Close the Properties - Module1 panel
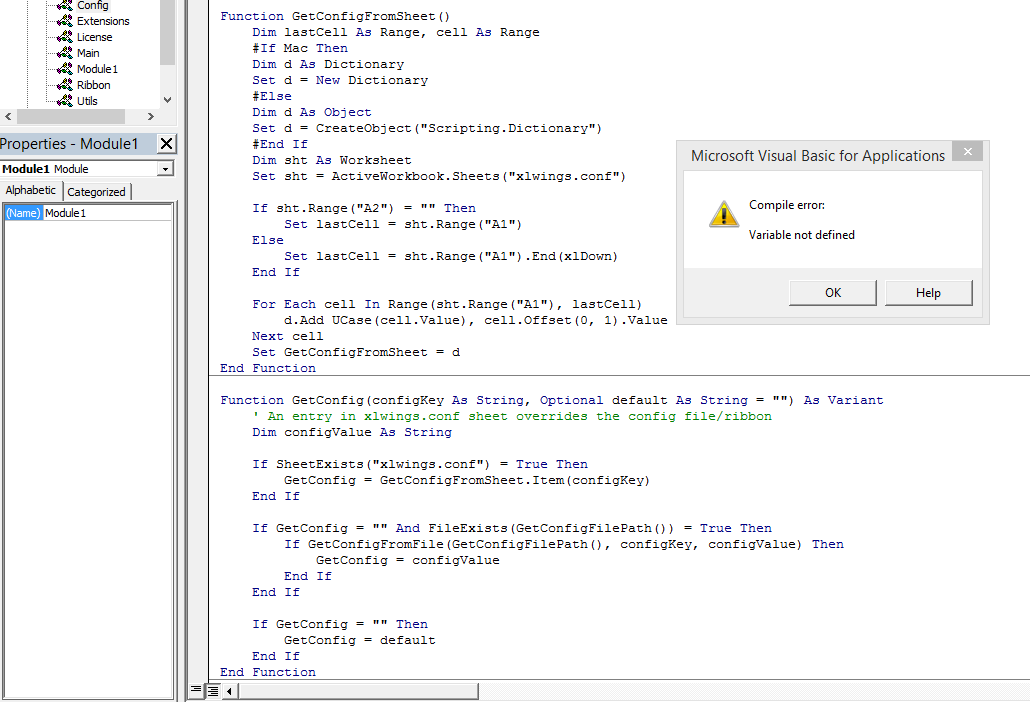This screenshot has height=702, width=1030. pos(166,144)
